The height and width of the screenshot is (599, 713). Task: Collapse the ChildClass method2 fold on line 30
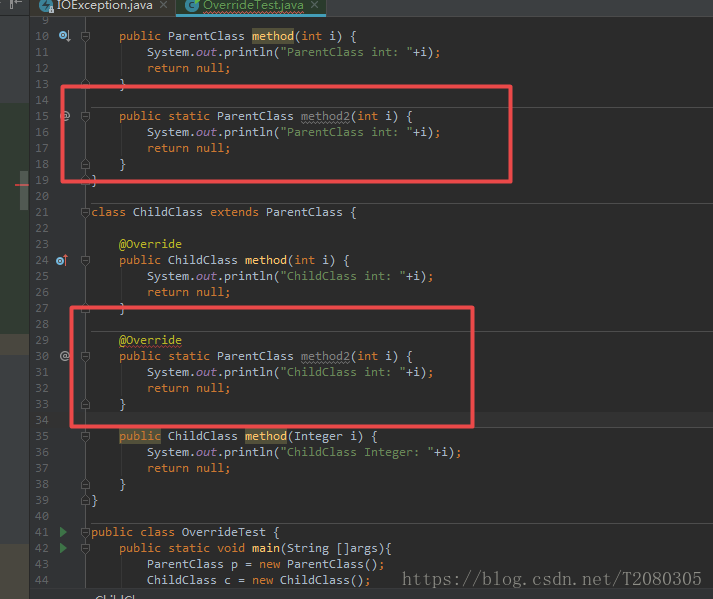click(85, 357)
